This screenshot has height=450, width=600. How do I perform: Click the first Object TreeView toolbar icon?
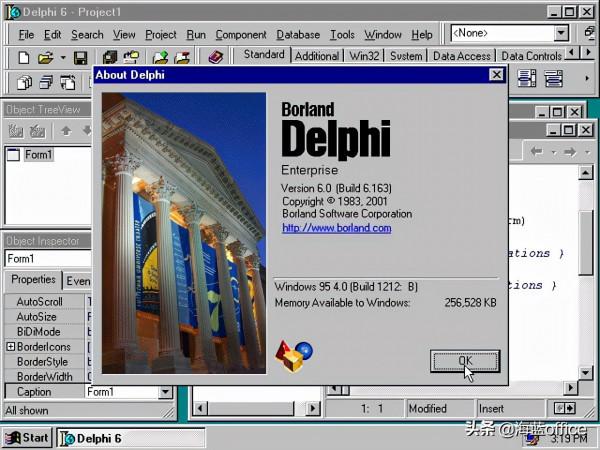16,131
